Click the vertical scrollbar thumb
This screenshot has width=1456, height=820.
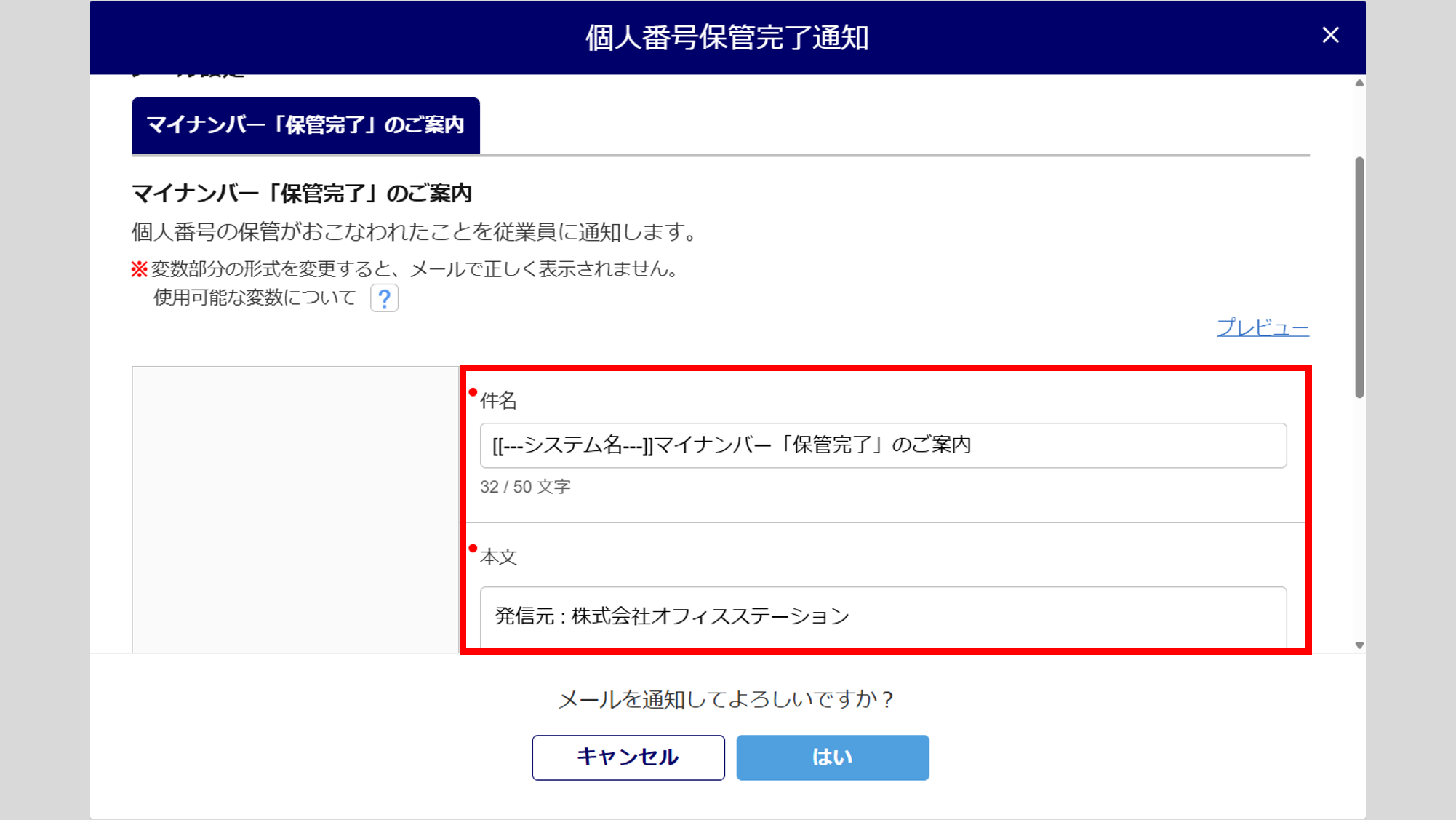pyautogui.click(x=1359, y=276)
